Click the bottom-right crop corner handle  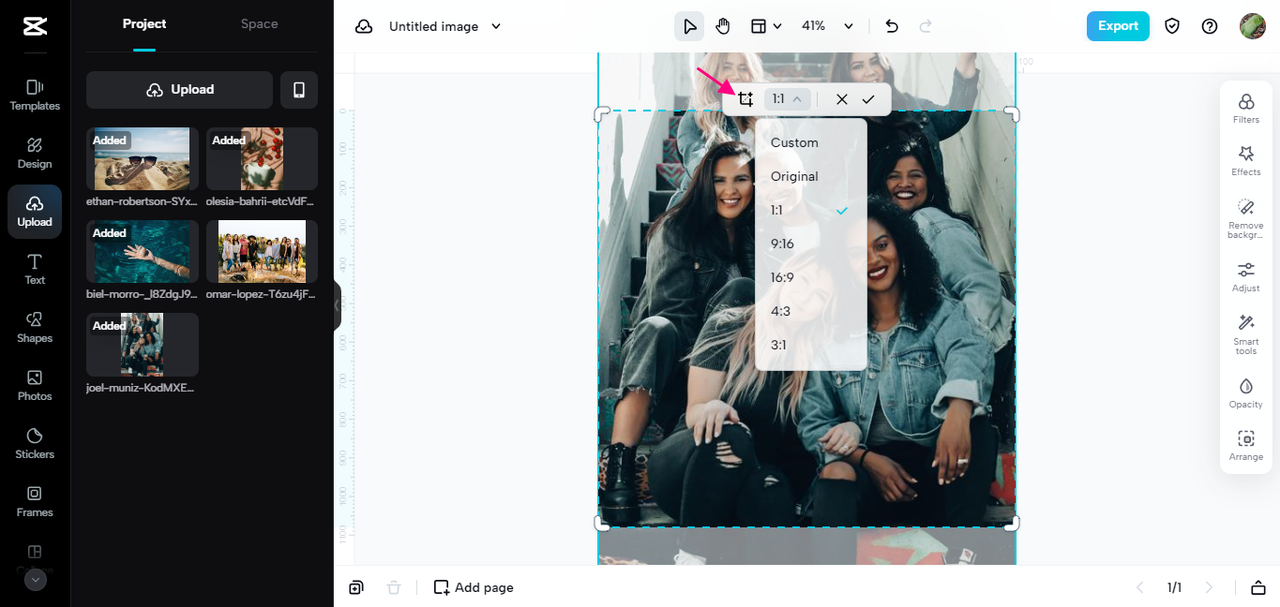coord(1012,523)
